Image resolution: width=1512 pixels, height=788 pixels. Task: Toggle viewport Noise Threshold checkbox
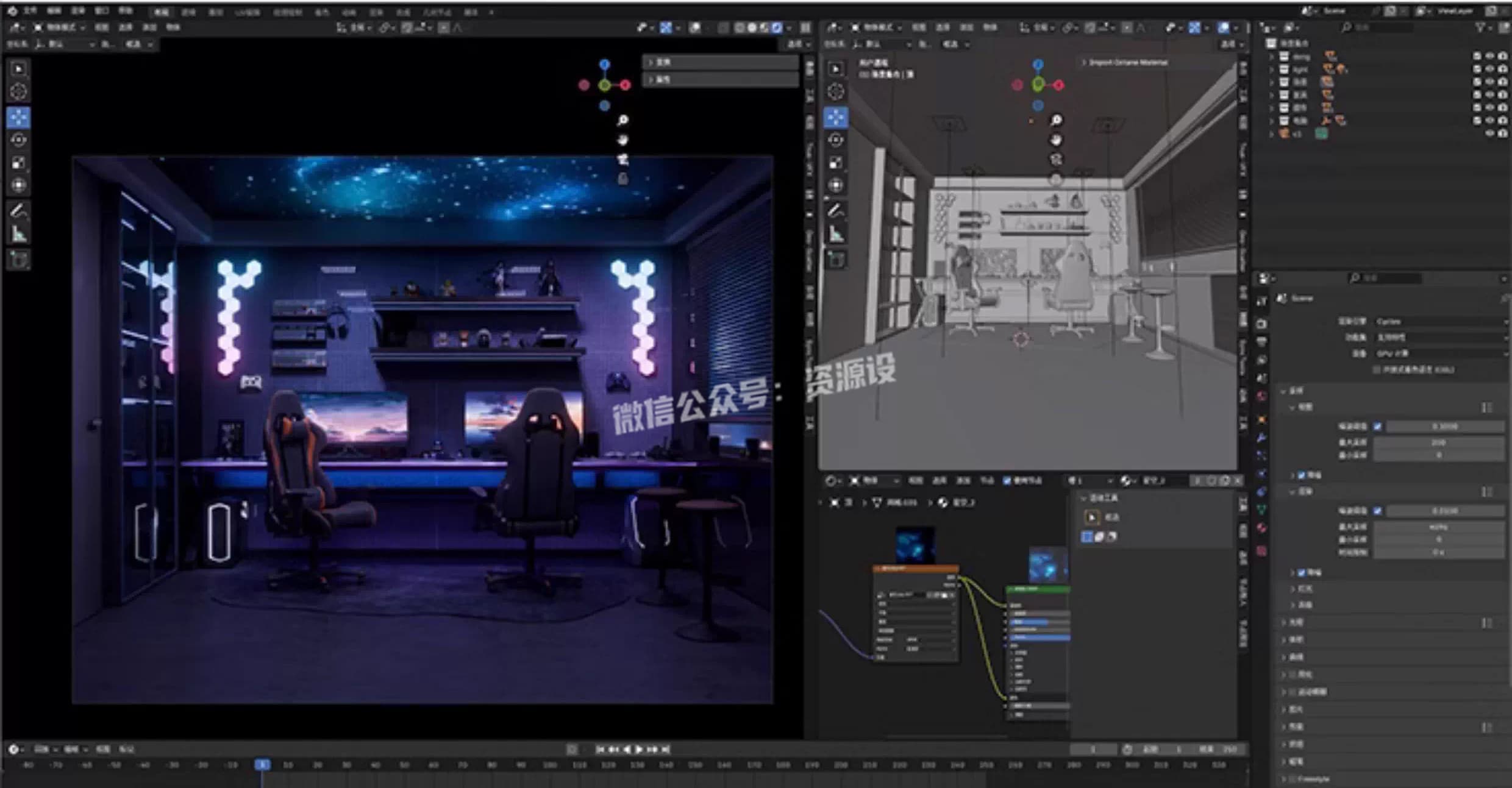click(x=1378, y=426)
